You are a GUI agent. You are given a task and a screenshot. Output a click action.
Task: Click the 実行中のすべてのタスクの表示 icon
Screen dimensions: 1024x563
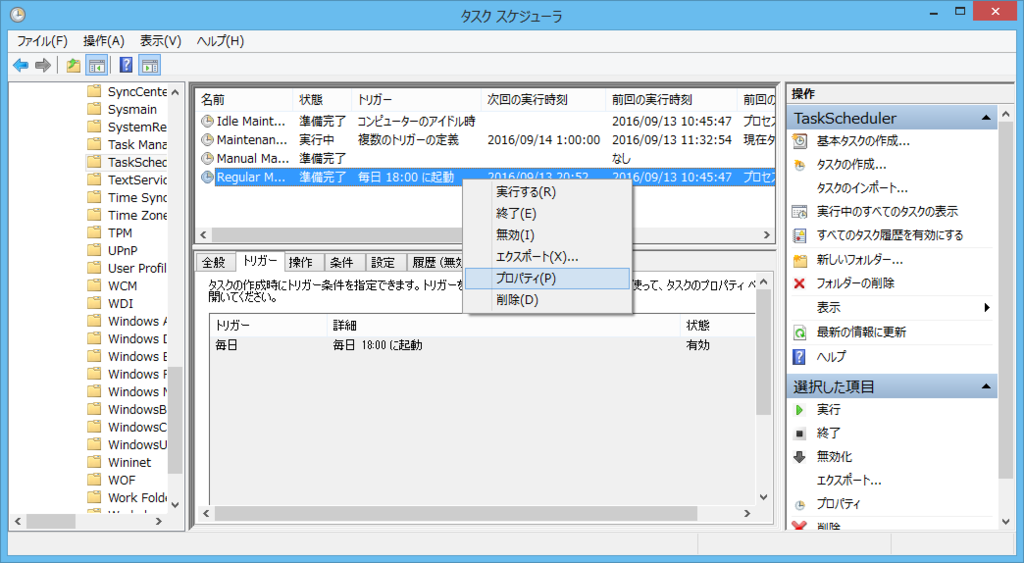click(x=799, y=212)
